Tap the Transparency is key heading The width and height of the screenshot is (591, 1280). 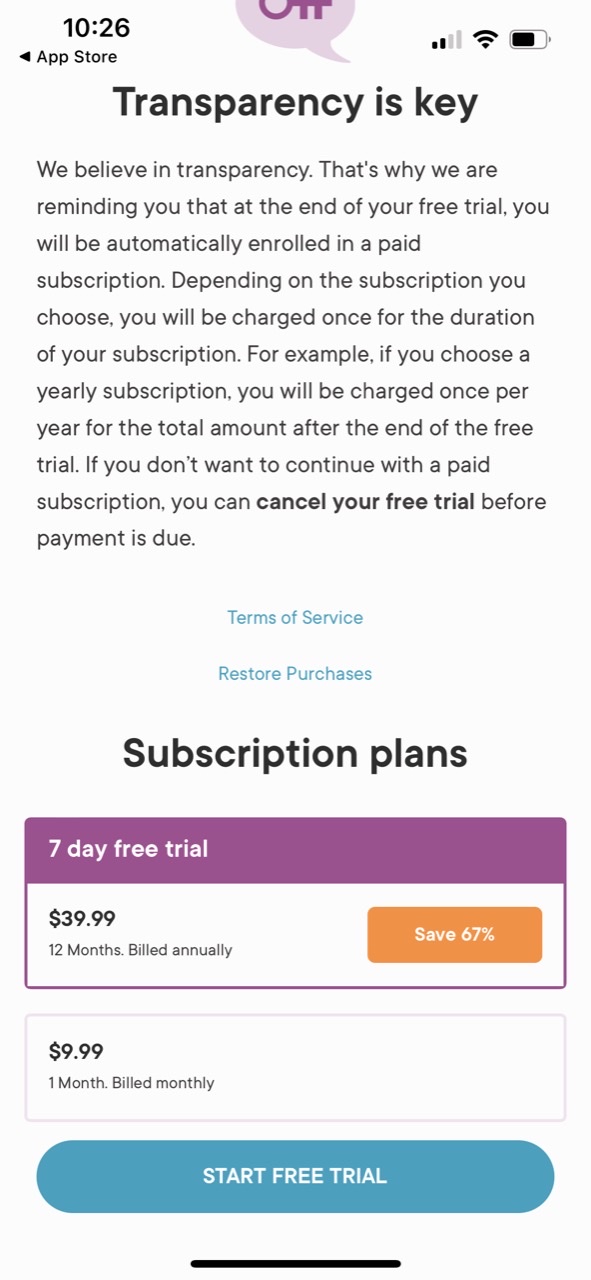(x=295, y=103)
